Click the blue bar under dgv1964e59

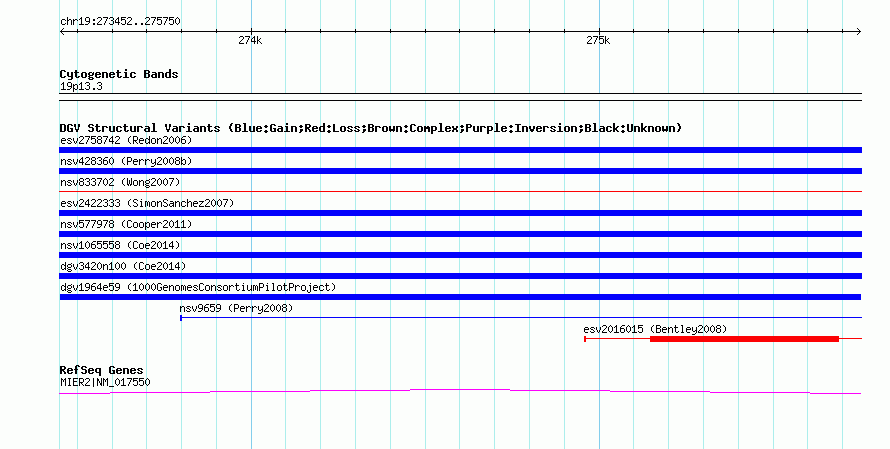click(x=460, y=297)
